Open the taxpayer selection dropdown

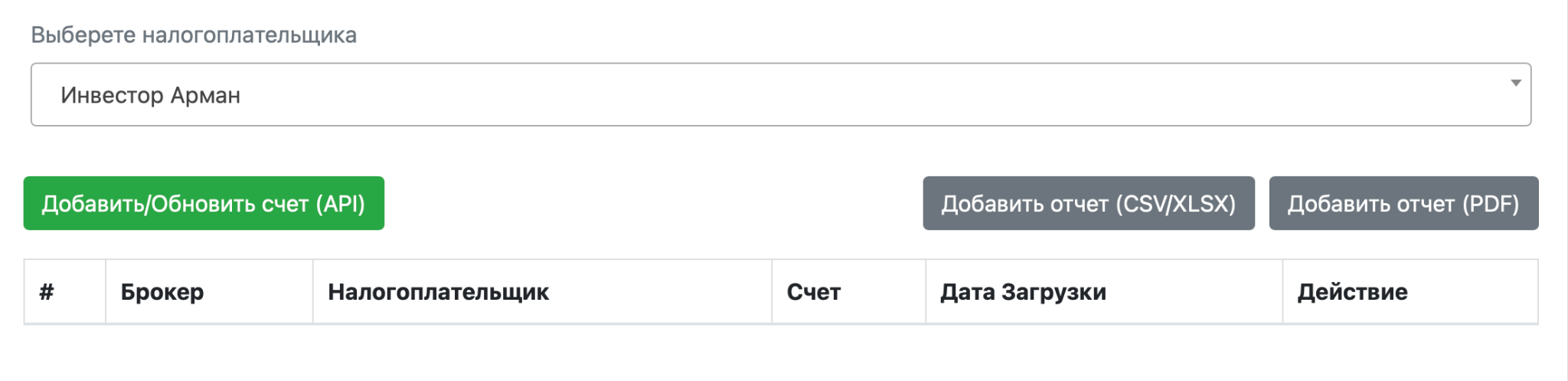(779, 94)
